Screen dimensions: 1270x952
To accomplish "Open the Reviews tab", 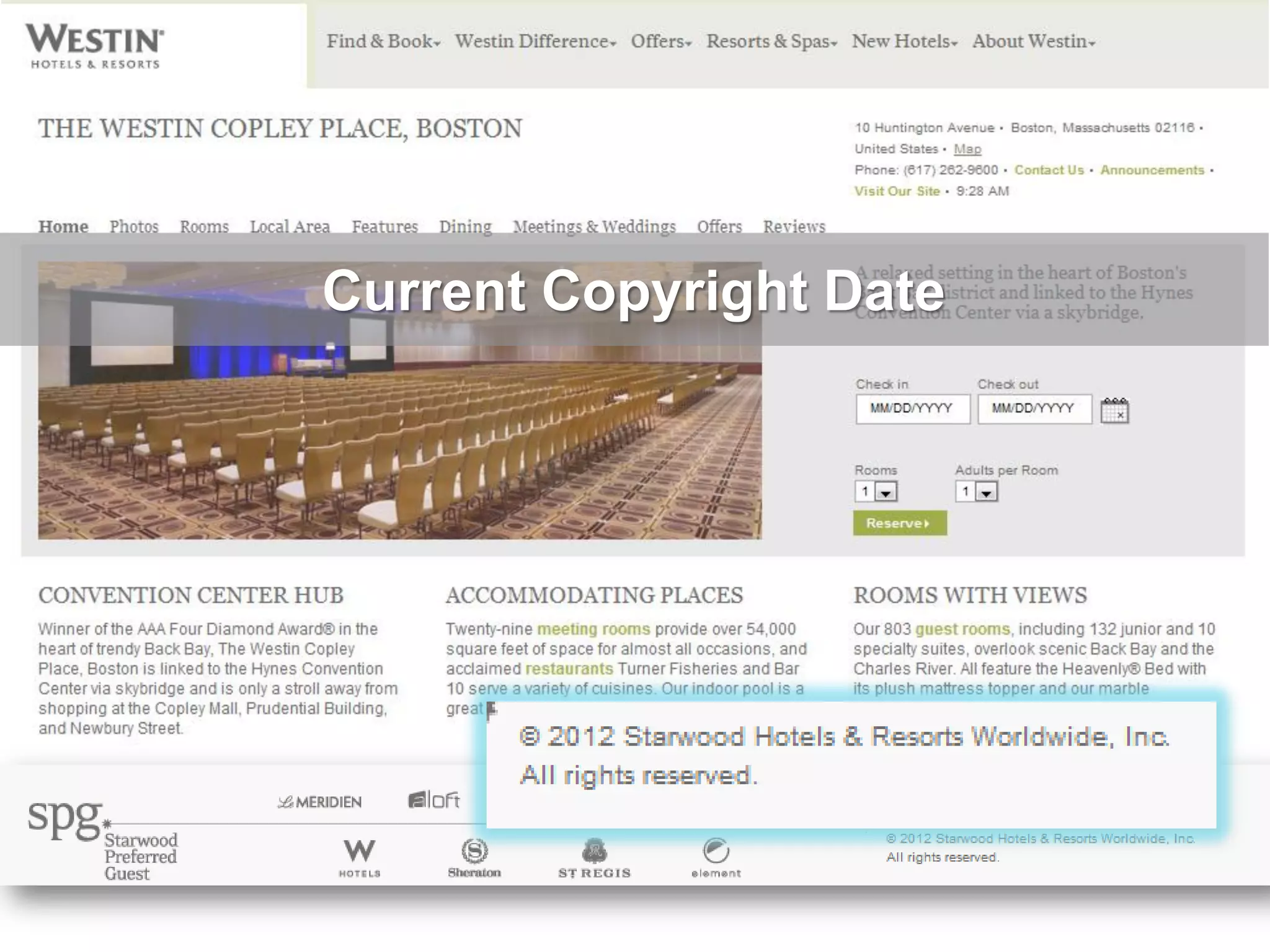I will click(794, 227).
